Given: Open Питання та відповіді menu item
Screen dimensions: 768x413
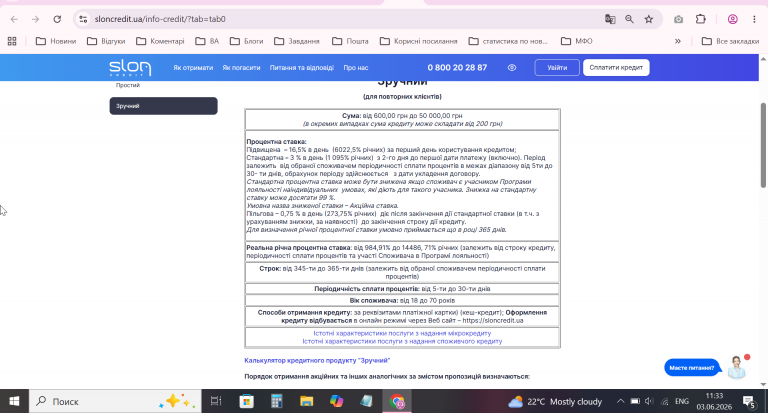Looking at the screenshot, I should tap(302, 68).
